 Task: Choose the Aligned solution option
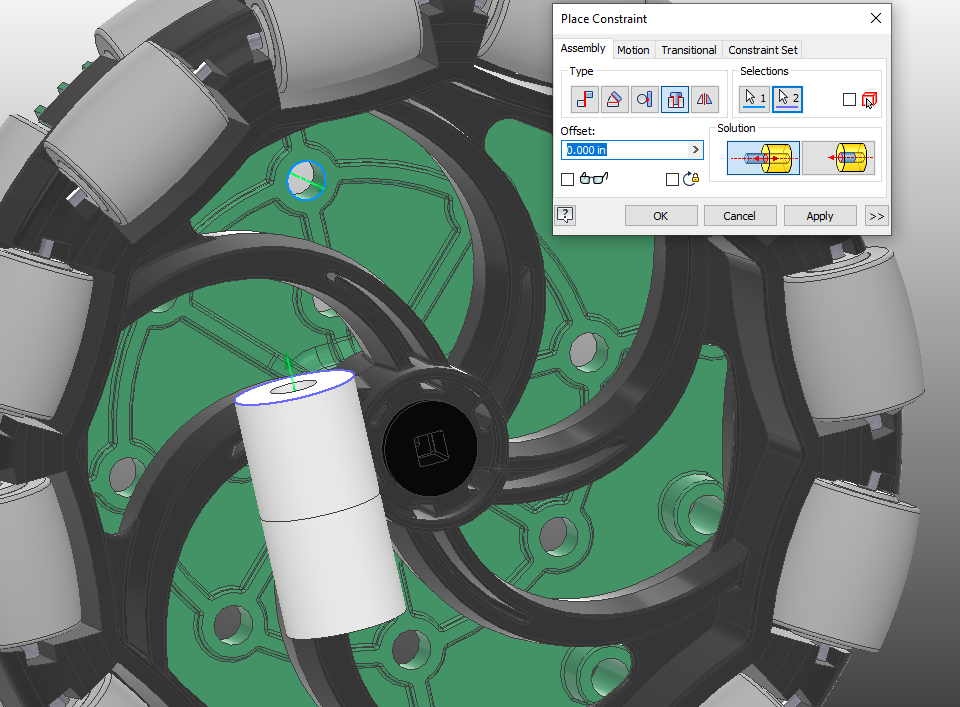pos(838,158)
